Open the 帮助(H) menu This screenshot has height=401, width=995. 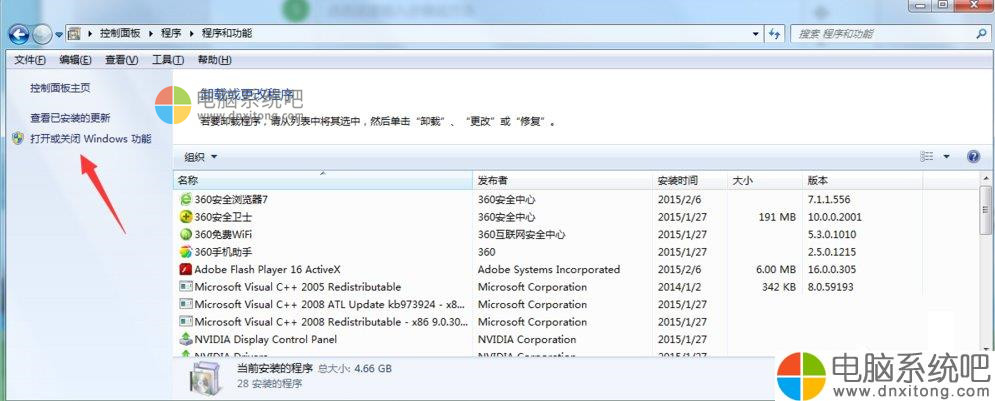(214, 60)
